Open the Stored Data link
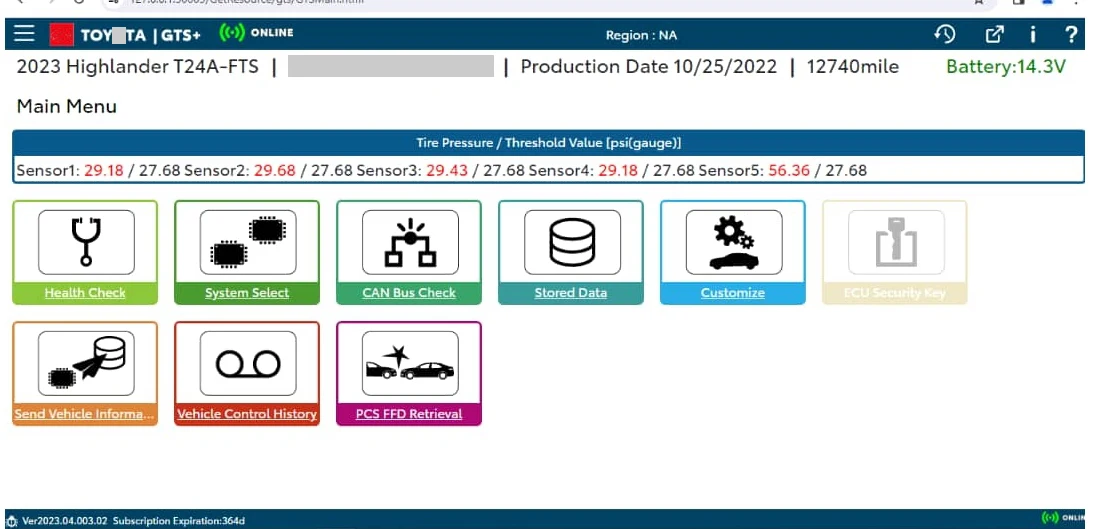The height and width of the screenshot is (529, 1096). click(570, 293)
